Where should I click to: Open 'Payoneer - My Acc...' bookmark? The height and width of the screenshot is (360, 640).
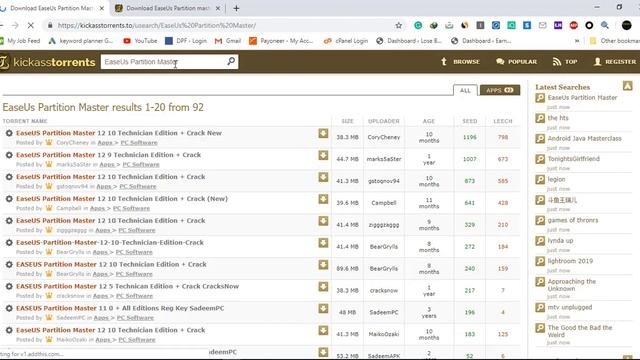point(281,41)
